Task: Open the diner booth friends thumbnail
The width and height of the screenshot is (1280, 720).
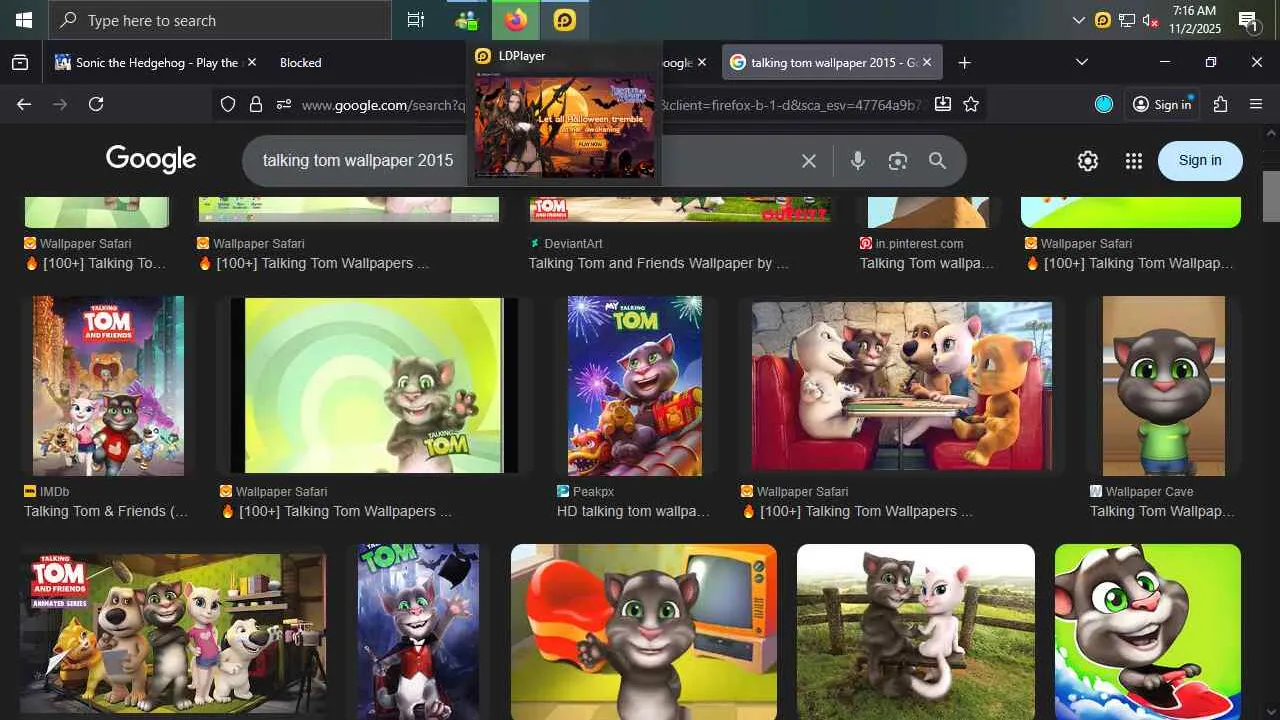Action: tap(901, 385)
